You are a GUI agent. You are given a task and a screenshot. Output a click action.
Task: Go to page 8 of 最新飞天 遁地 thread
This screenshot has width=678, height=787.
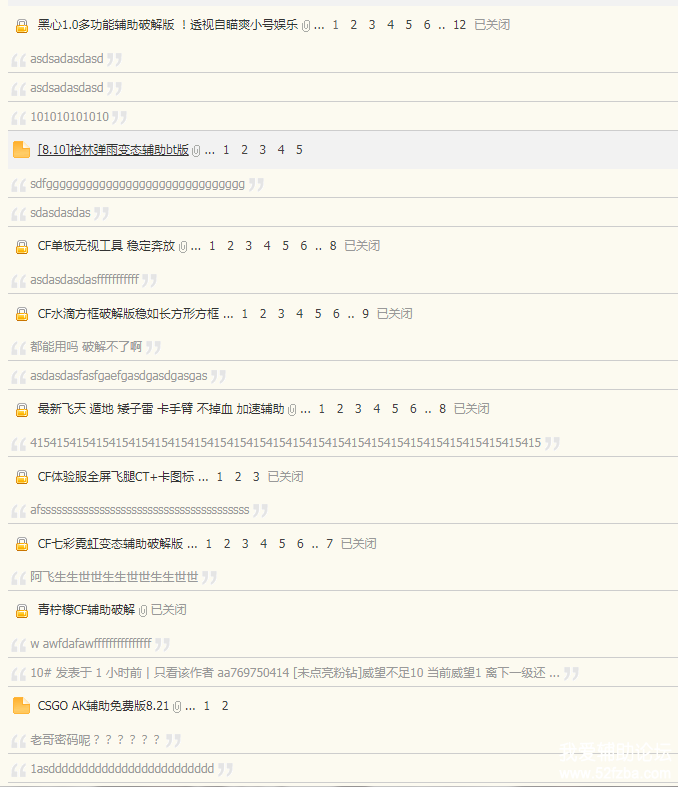point(442,409)
